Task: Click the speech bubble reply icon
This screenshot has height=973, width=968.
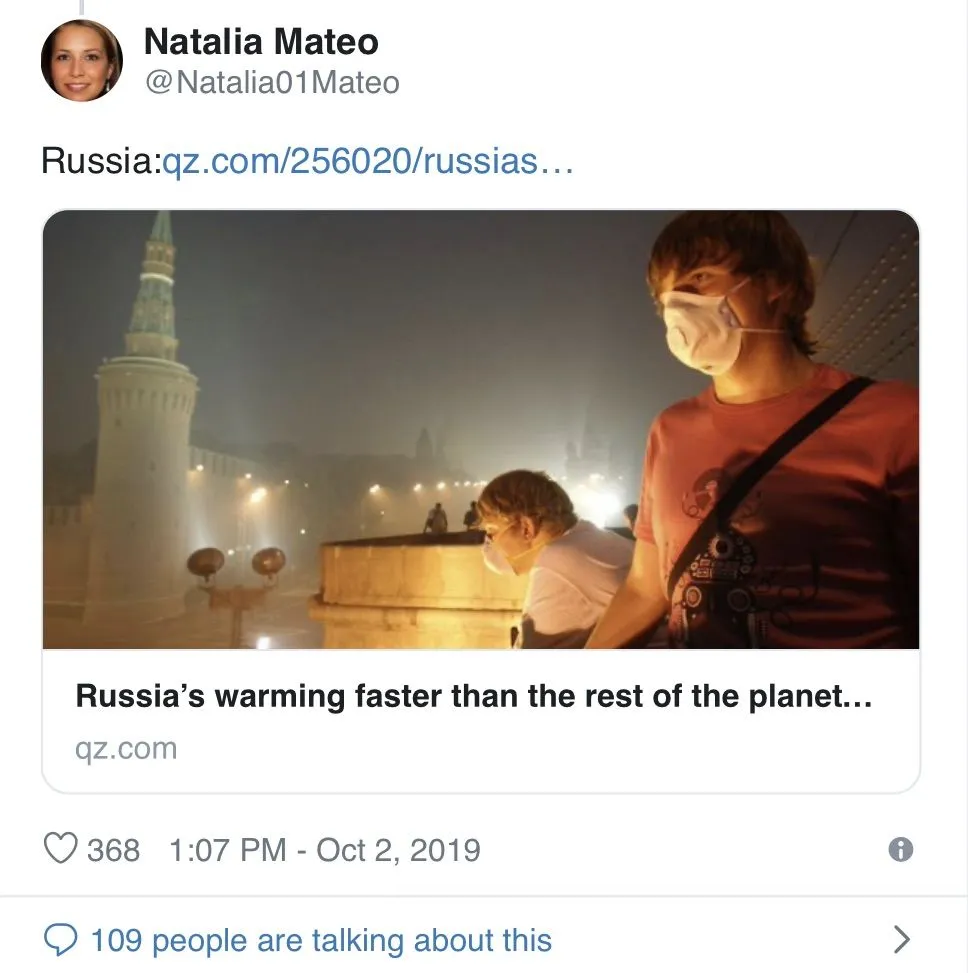Action: point(62,939)
